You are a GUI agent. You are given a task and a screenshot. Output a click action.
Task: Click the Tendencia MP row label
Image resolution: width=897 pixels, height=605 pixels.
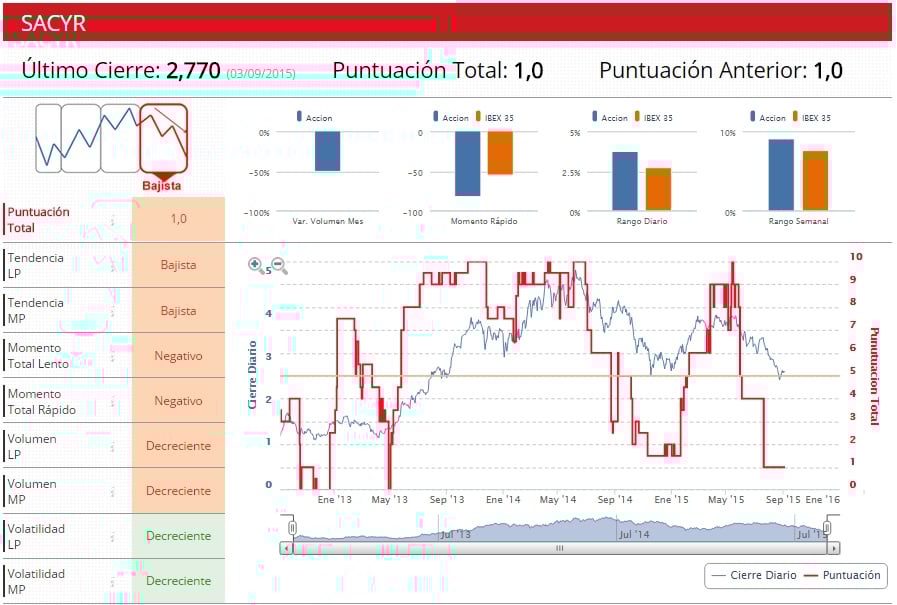[35, 311]
